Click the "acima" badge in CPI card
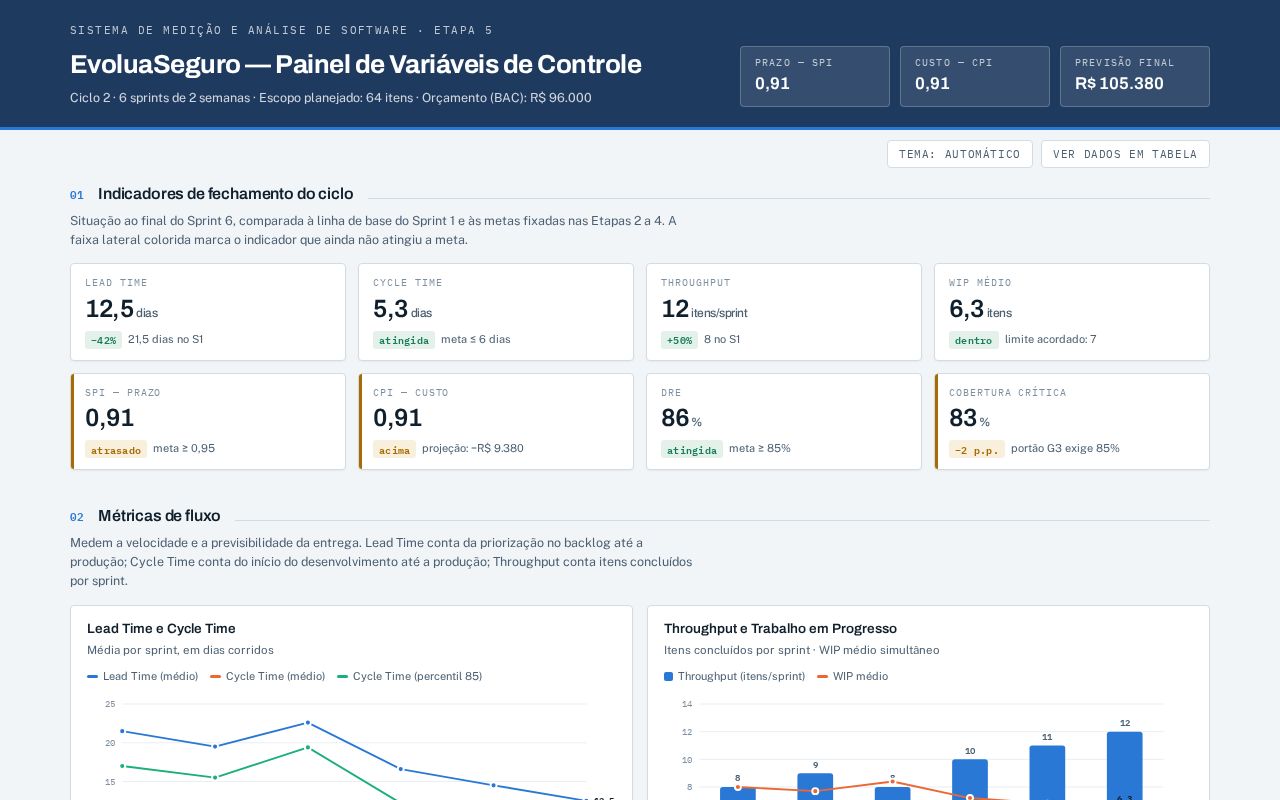1280x800 pixels. [394, 449]
